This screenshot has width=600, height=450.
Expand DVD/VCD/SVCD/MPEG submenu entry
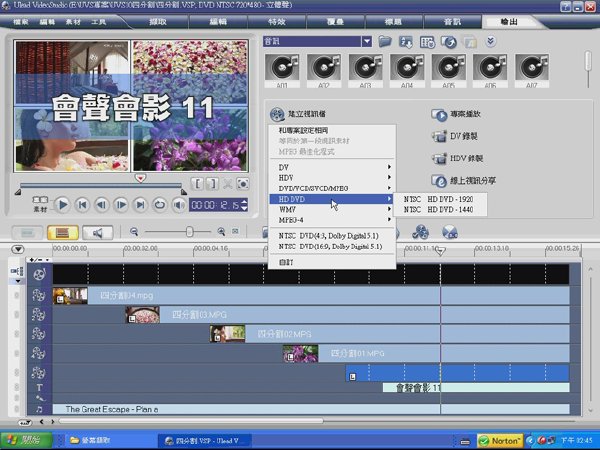pyautogui.click(x=332, y=188)
